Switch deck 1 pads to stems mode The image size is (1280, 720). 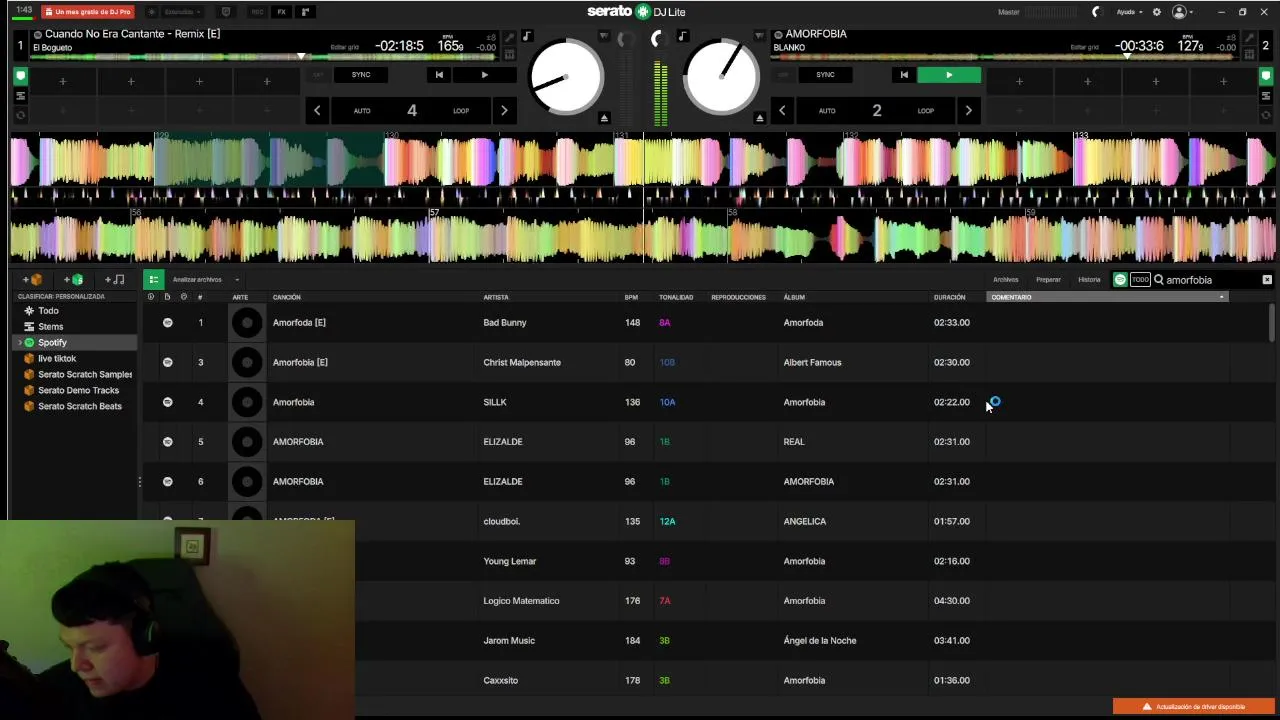click(20, 96)
